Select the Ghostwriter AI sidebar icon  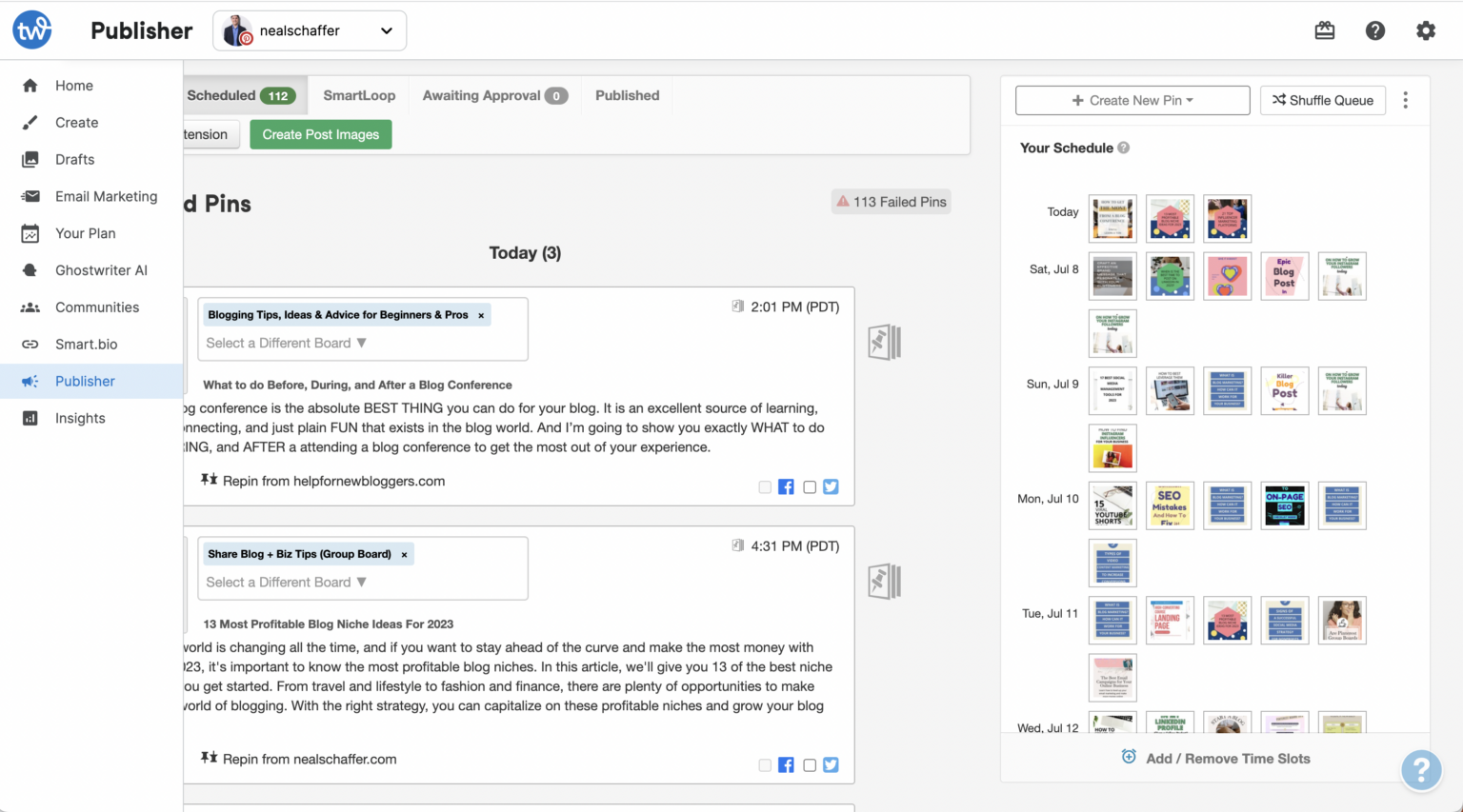[x=29, y=269]
